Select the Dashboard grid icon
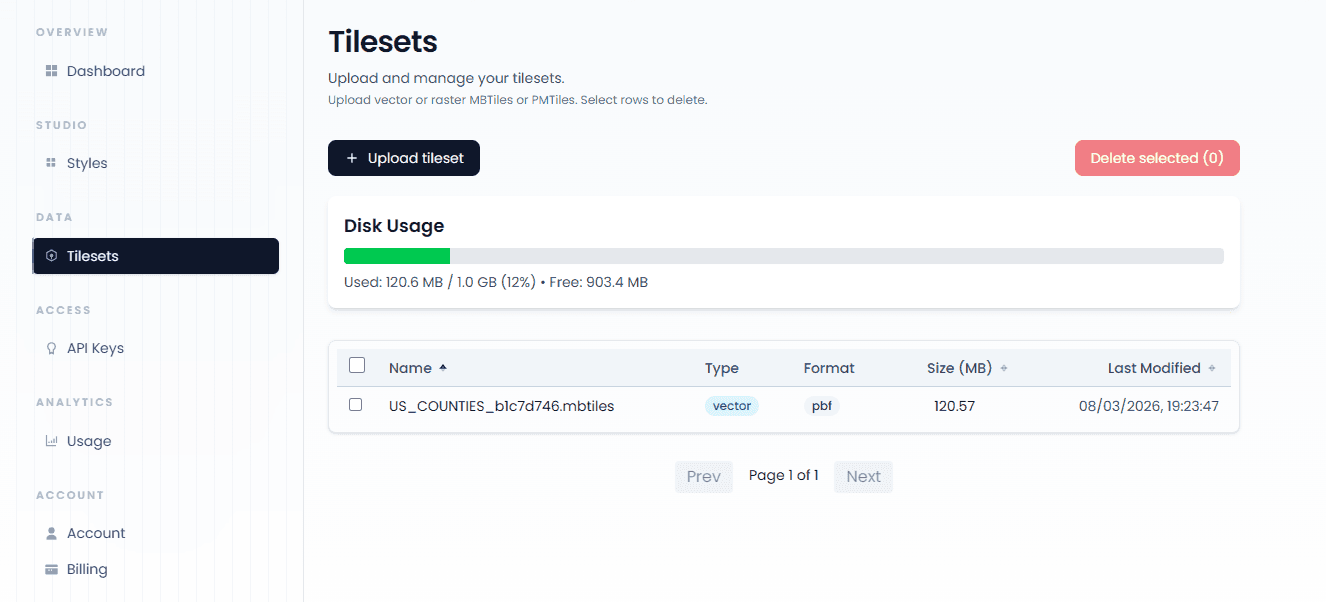 (50, 71)
